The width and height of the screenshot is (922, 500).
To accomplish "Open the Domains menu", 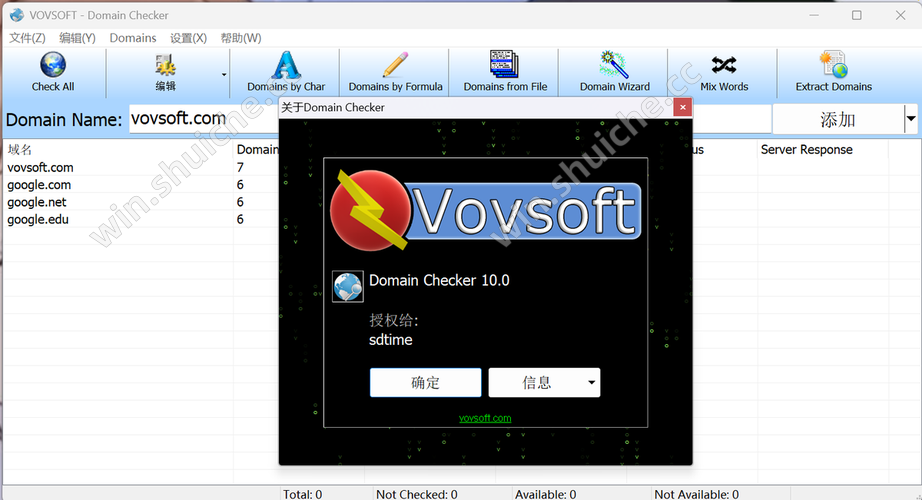I will coord(133,38).
